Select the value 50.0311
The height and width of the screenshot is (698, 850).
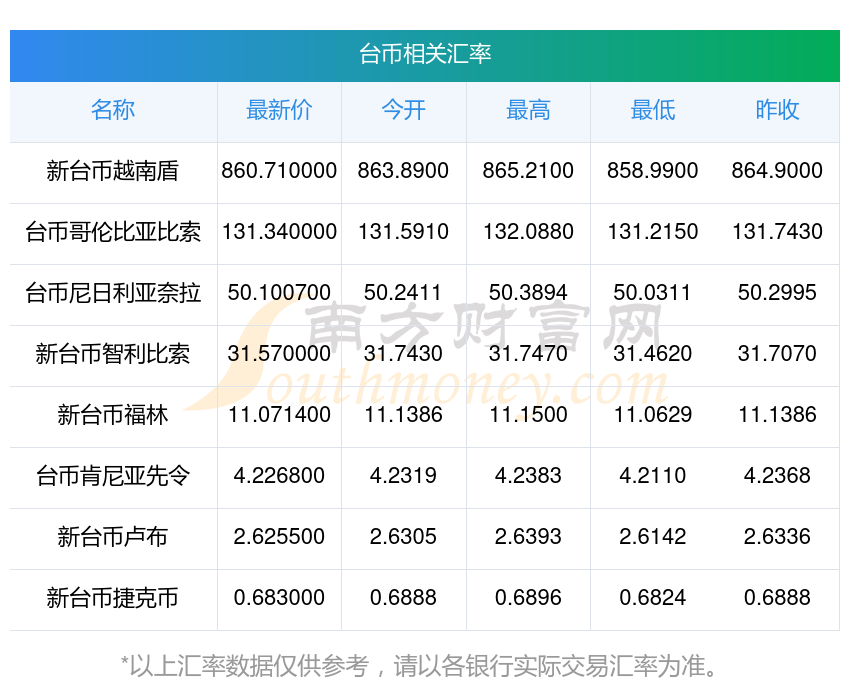(653, 293)
